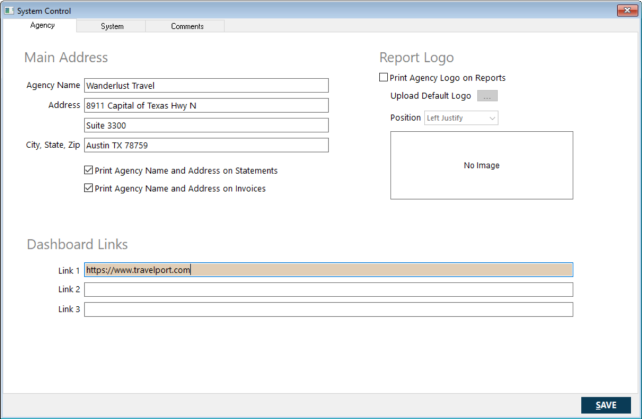The width and height of the screenshot is (642, 419).
Task: Click the Report Logo heading
Action: [x=416, y=58]
